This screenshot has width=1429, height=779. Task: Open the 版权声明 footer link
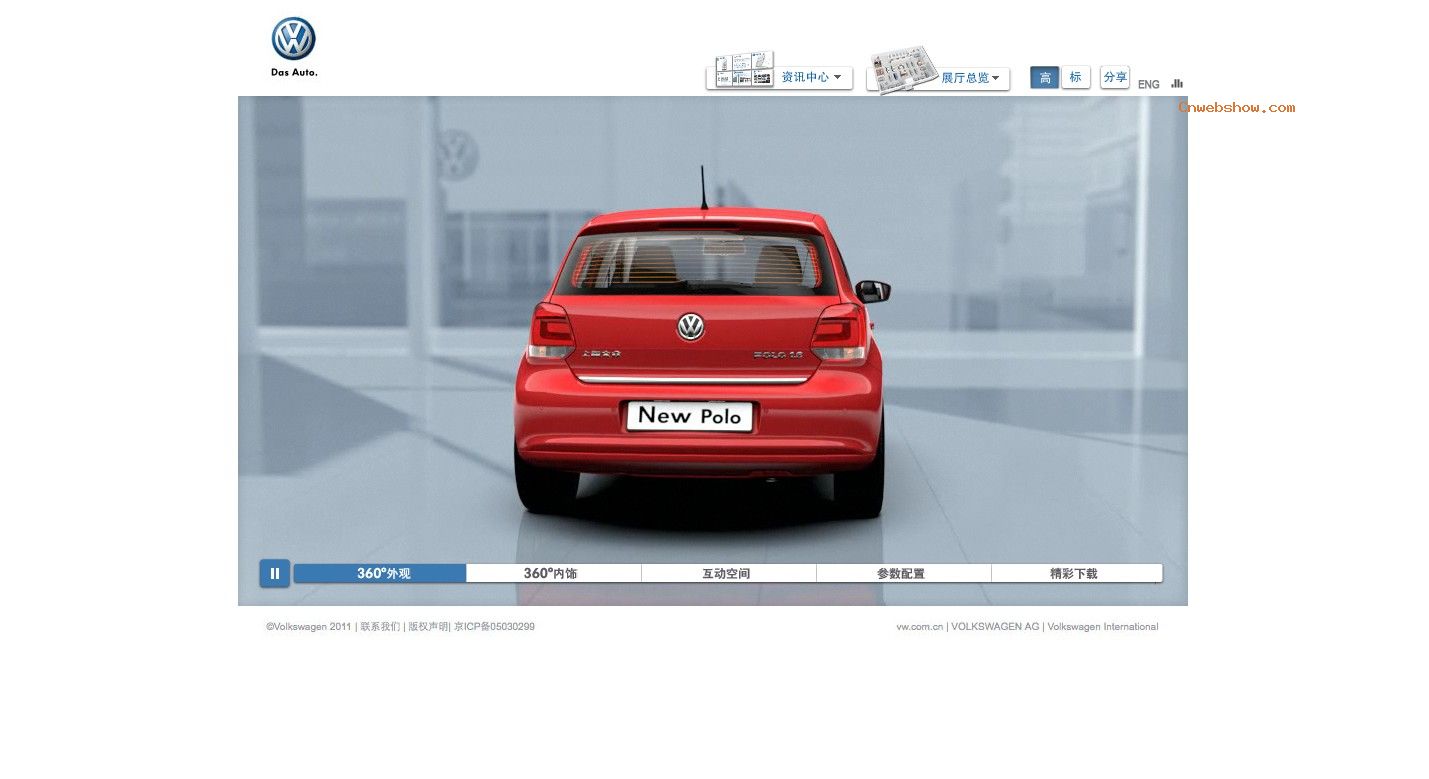[428, 627]
